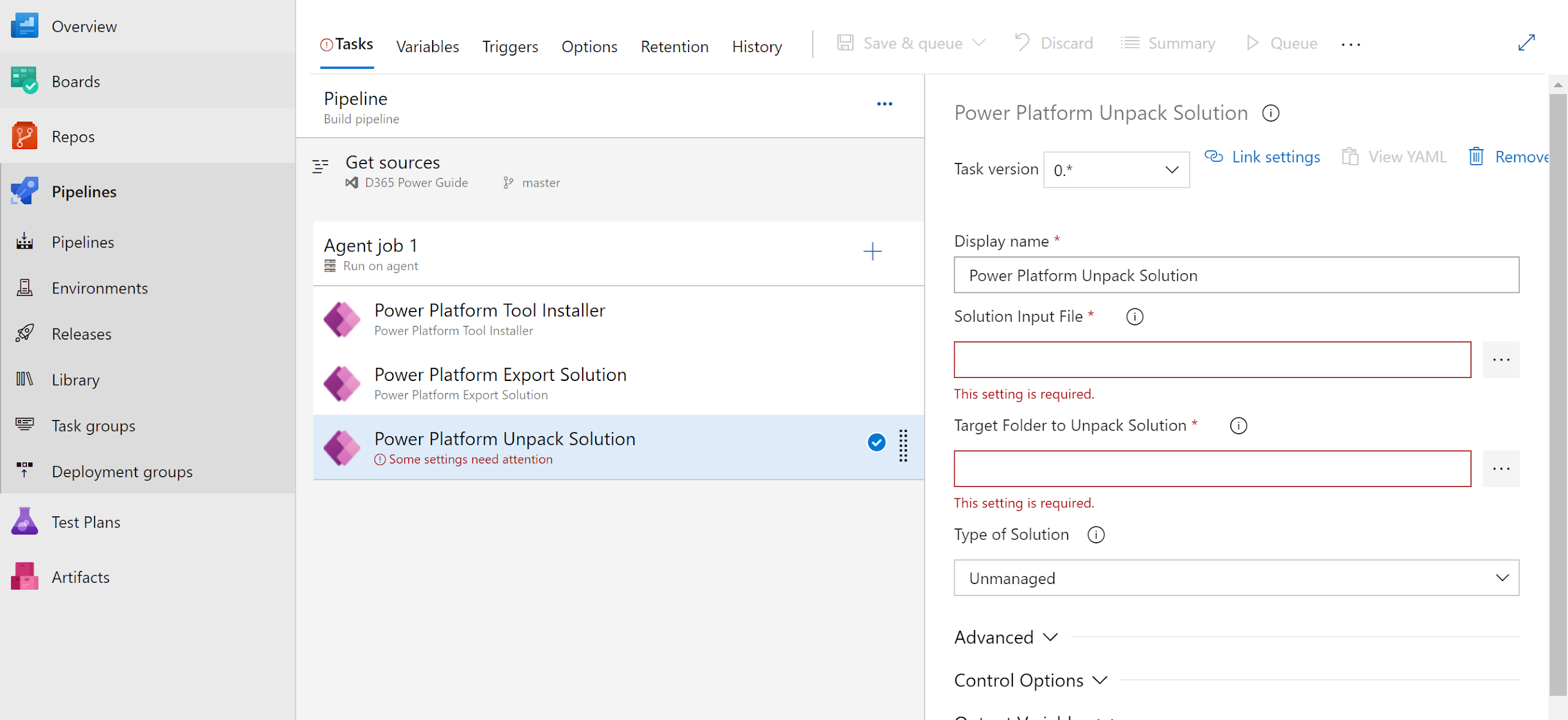This screenshot has height=720, width=1568.
Task: Open the Releases rocket icon
Action: coord(25,333)
